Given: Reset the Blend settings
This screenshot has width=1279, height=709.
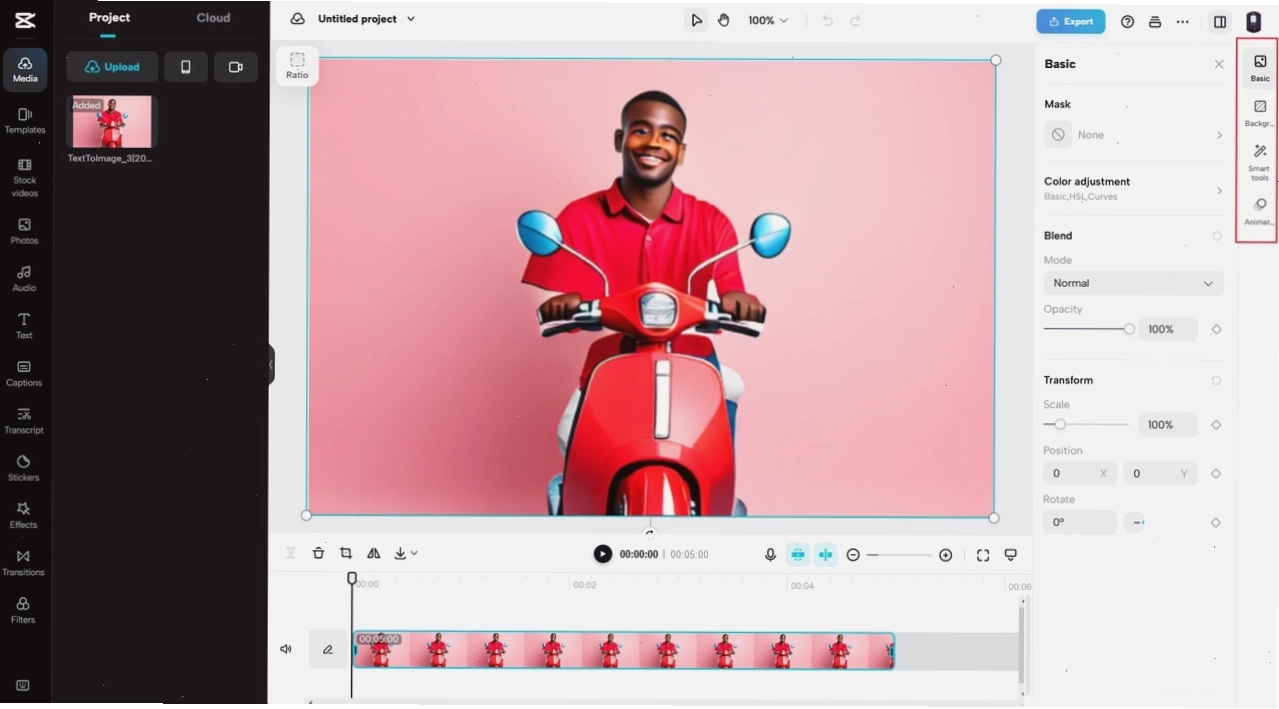Looking at the screenshot, I should click(1216, 236).
